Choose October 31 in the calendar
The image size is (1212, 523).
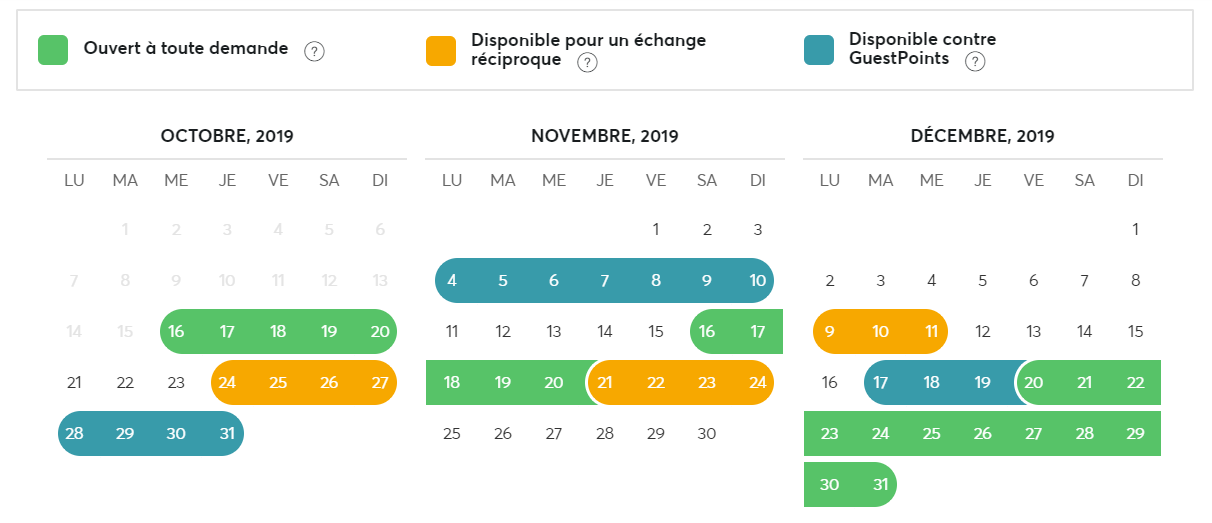click(227, 434)
